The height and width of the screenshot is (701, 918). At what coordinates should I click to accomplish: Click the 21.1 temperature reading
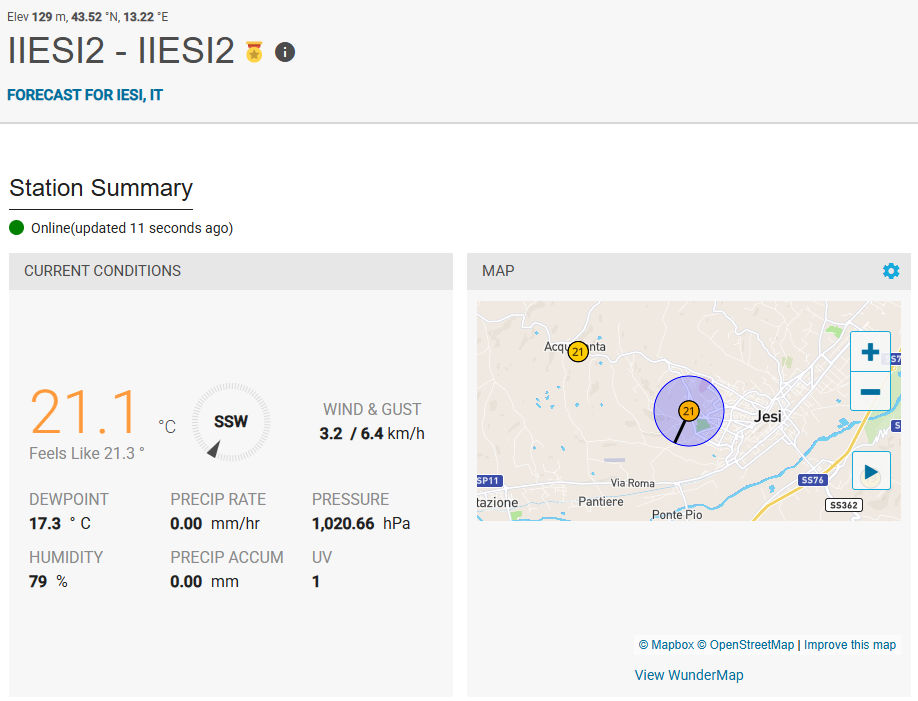tap(84, 412)
